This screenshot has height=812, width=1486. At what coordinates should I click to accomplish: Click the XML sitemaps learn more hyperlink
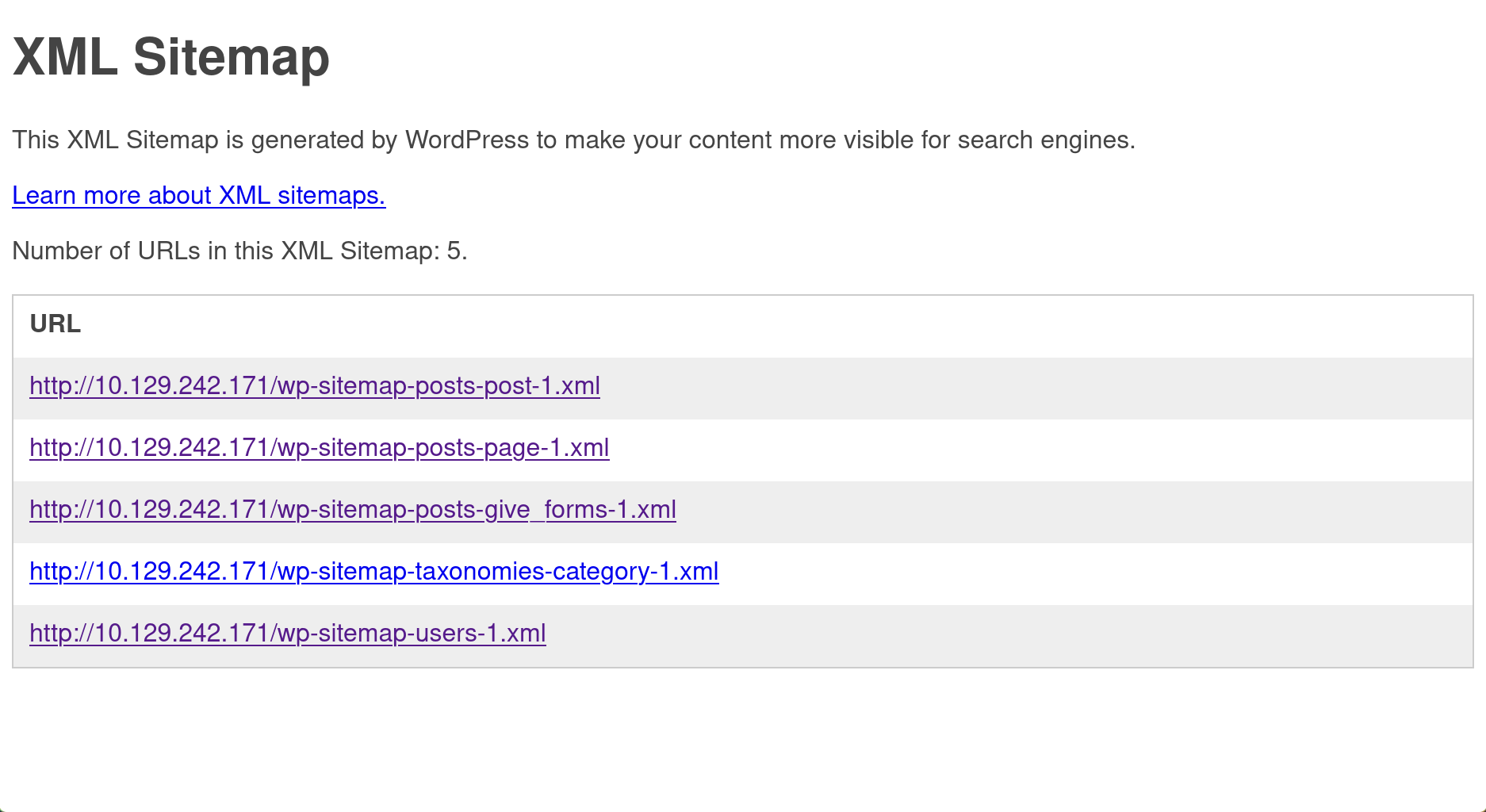coord(198,195)
